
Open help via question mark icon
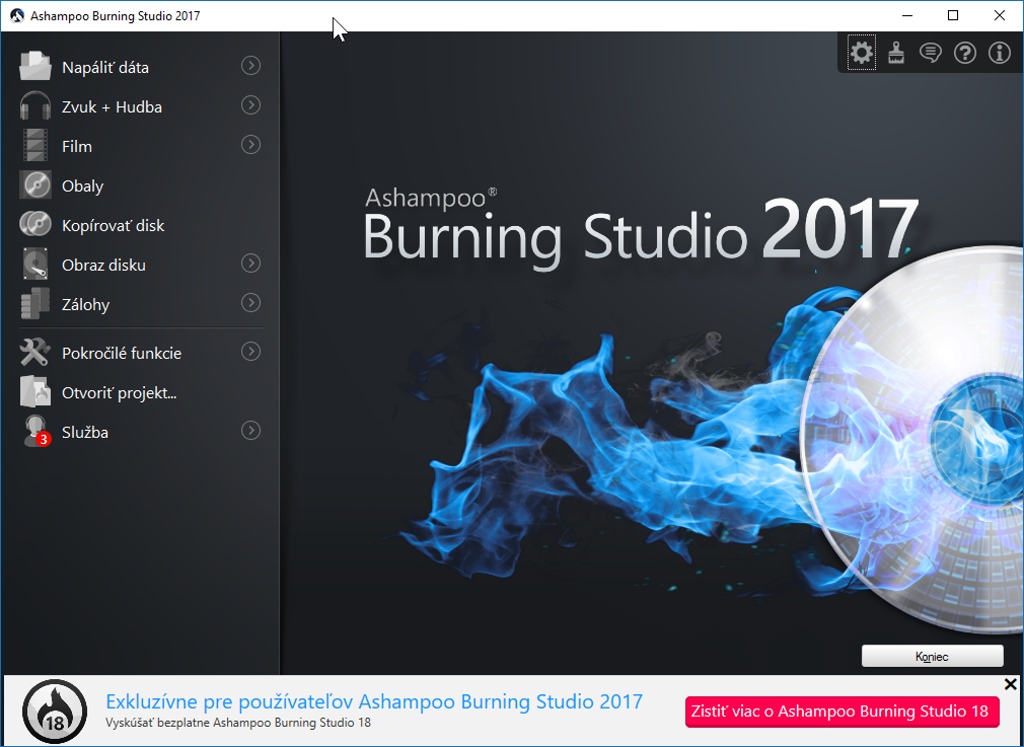(965, 53)
